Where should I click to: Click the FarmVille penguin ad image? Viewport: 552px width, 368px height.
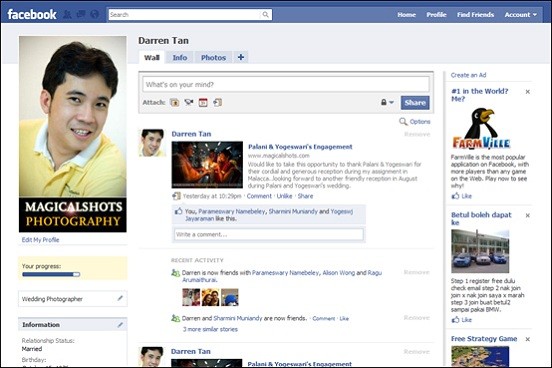[x=481, y=128]
